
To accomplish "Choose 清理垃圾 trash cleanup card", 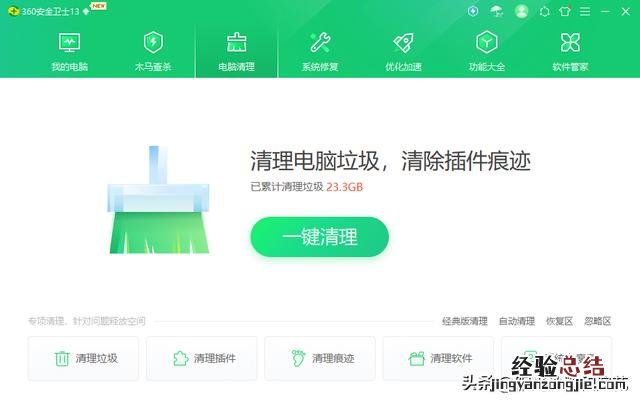I will pos(83,358).
